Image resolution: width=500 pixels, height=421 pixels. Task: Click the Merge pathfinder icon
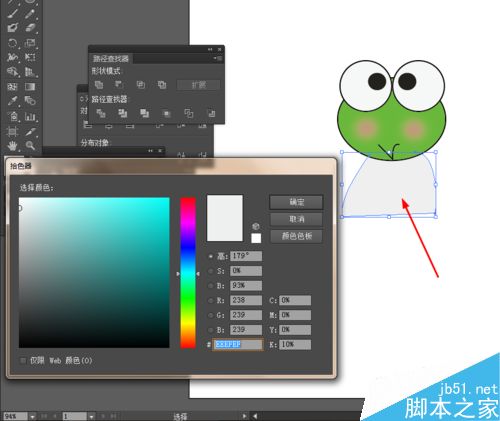coord(144,113)
